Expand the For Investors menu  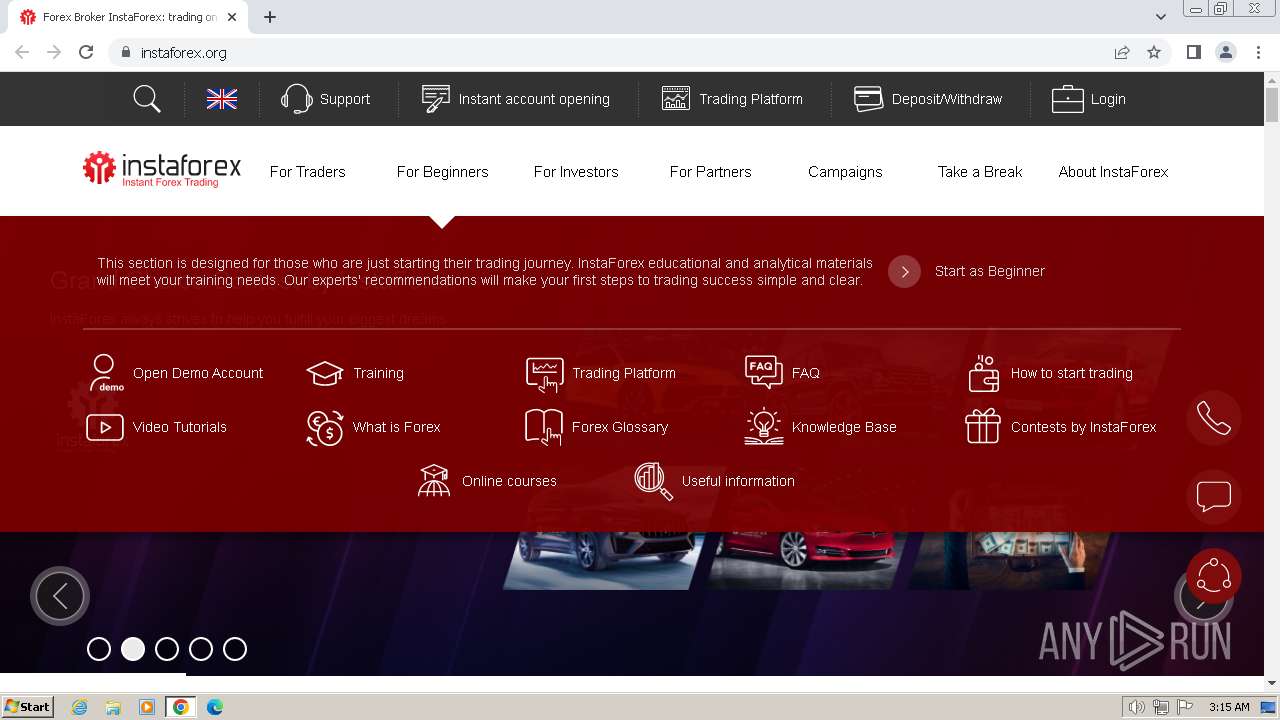click(576, 172)
